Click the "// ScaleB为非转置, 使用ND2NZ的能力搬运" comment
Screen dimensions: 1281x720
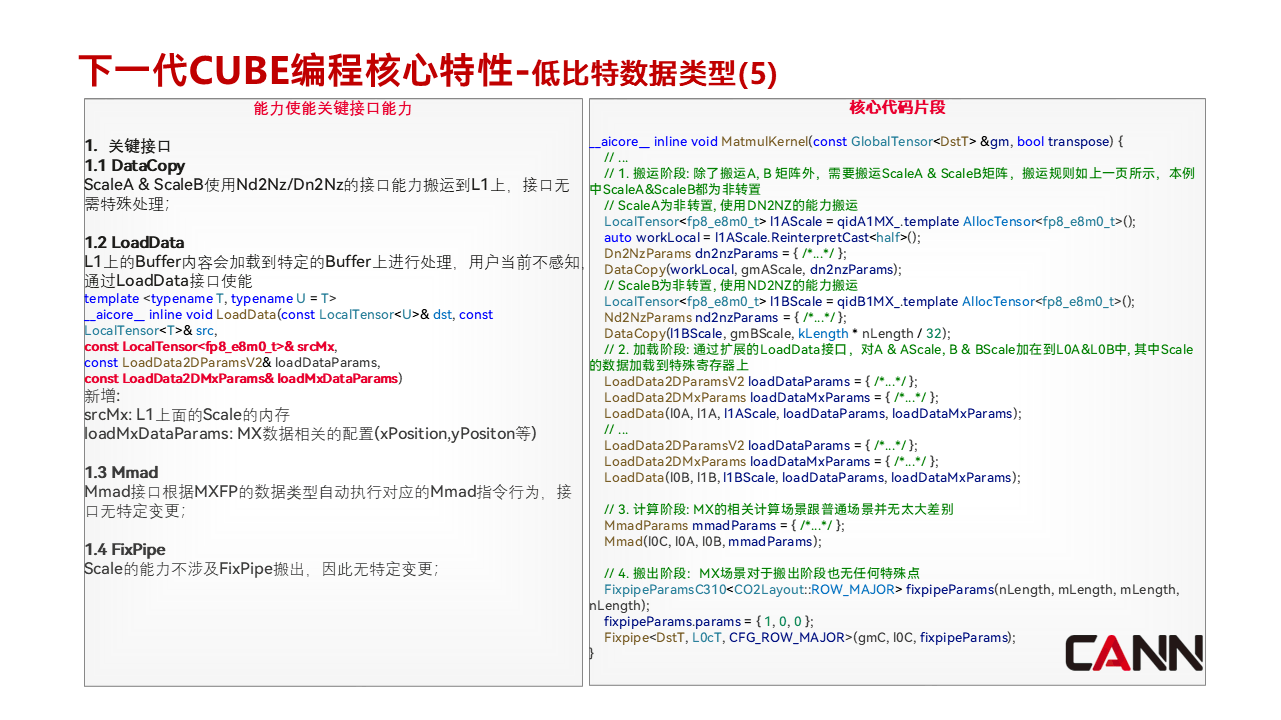point(731,285)
